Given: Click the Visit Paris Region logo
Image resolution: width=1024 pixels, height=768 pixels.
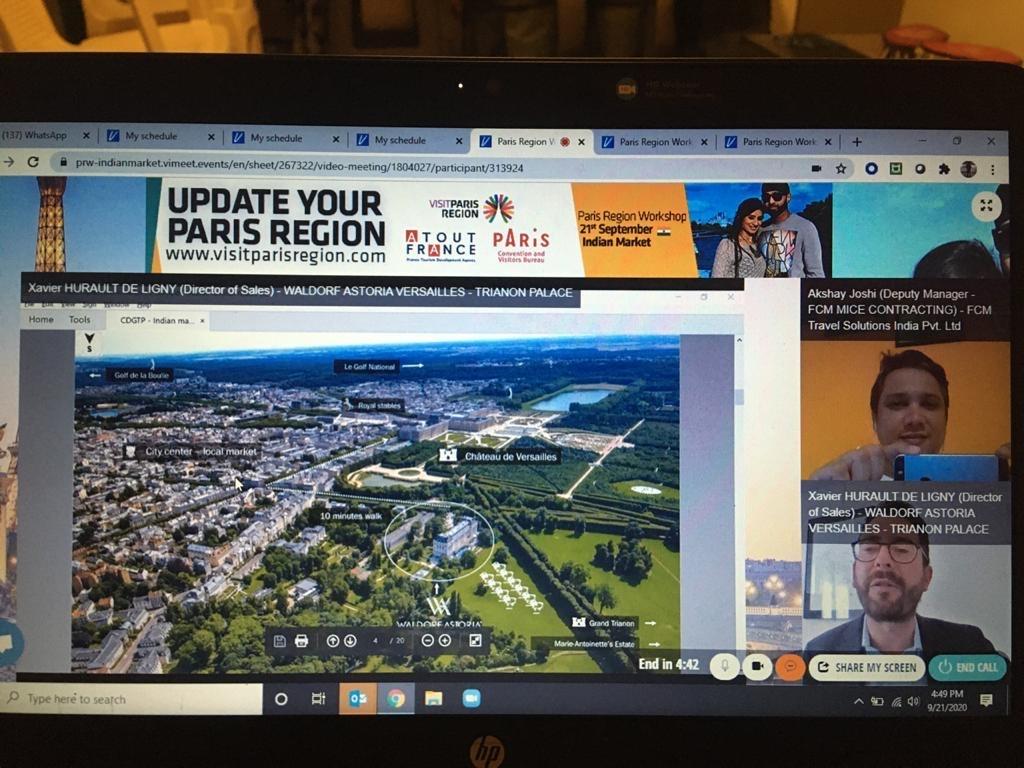Looking at the screenshot, I should 472,209.
